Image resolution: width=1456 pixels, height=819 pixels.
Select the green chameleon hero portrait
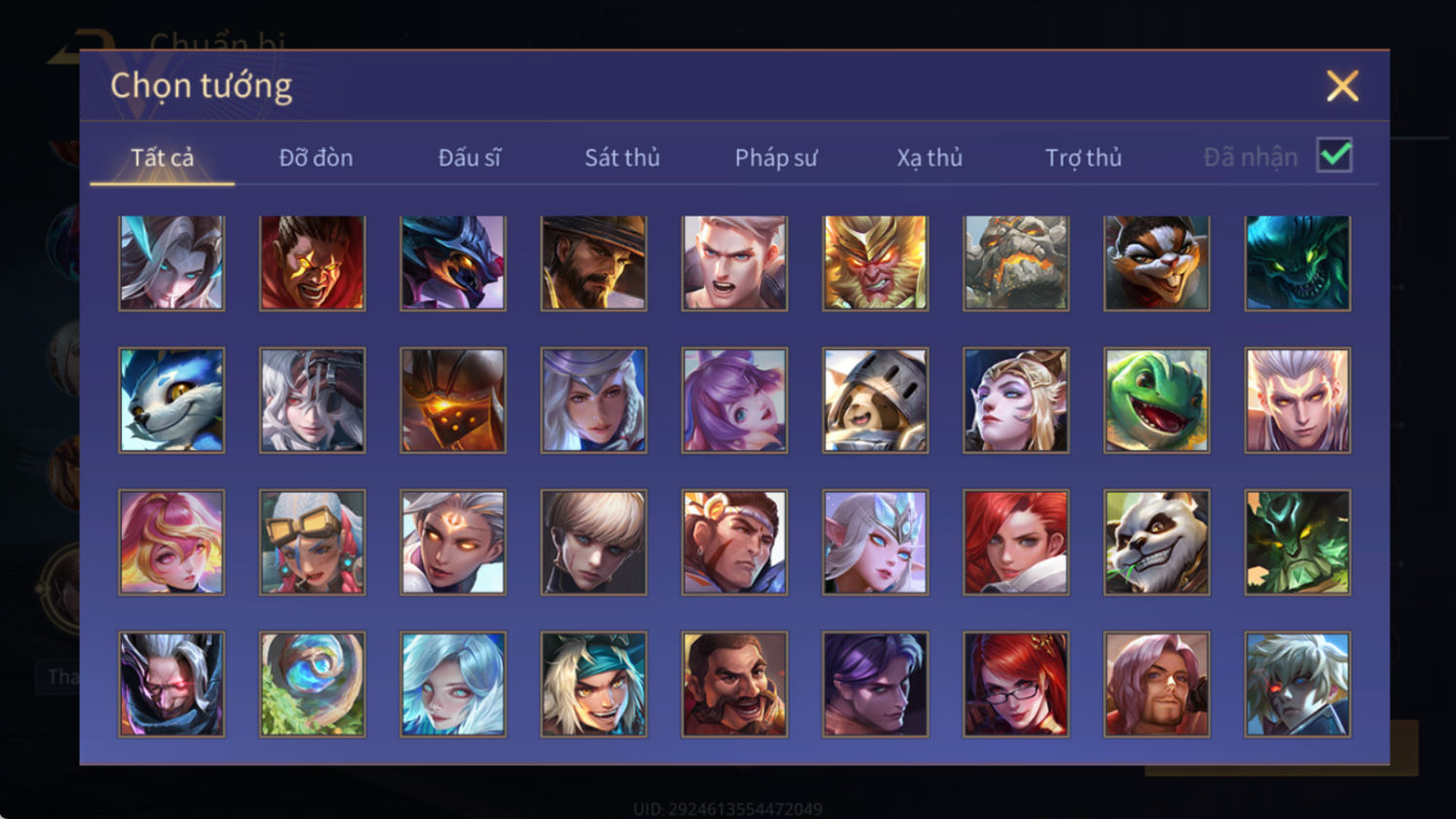tap(1157, 401)
